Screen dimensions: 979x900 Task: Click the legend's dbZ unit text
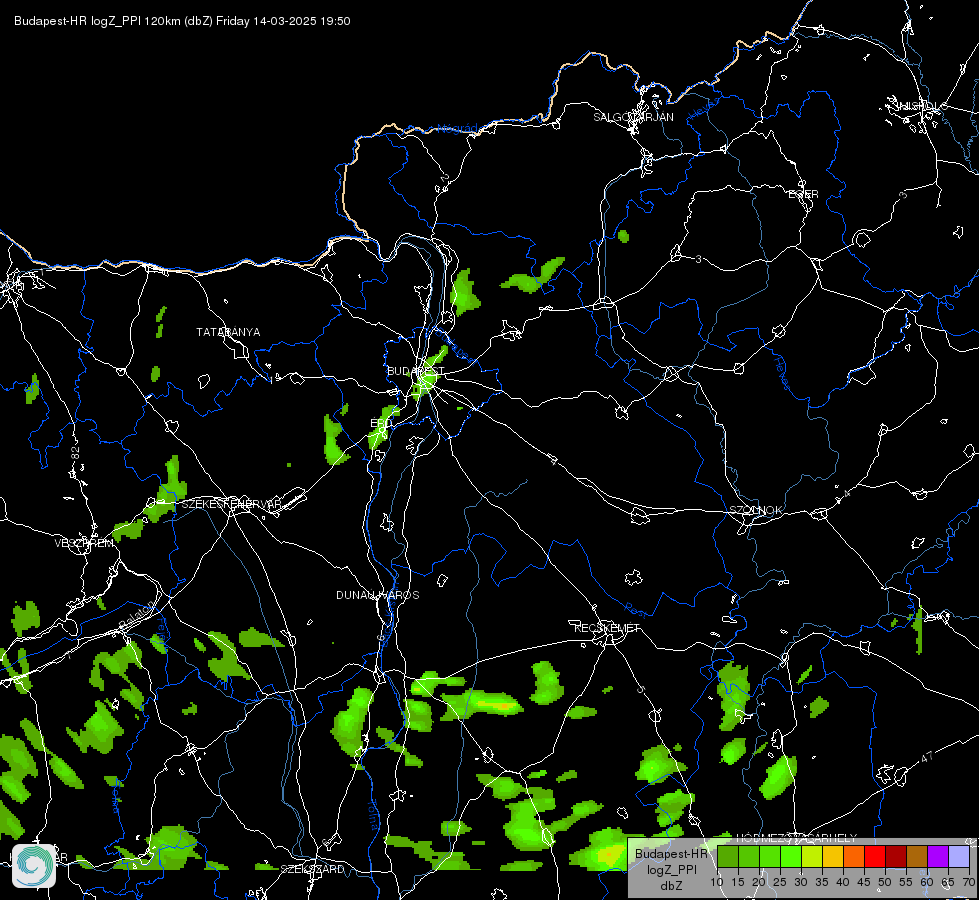coord(671,886)
